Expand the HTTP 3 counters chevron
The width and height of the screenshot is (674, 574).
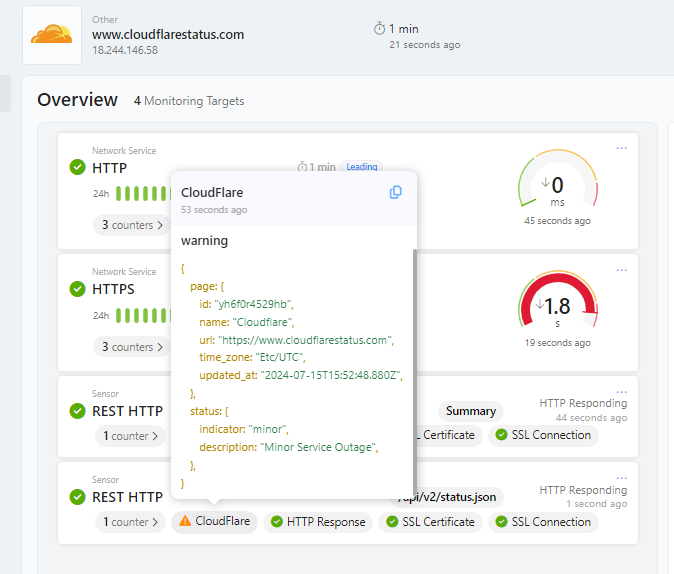160,225
